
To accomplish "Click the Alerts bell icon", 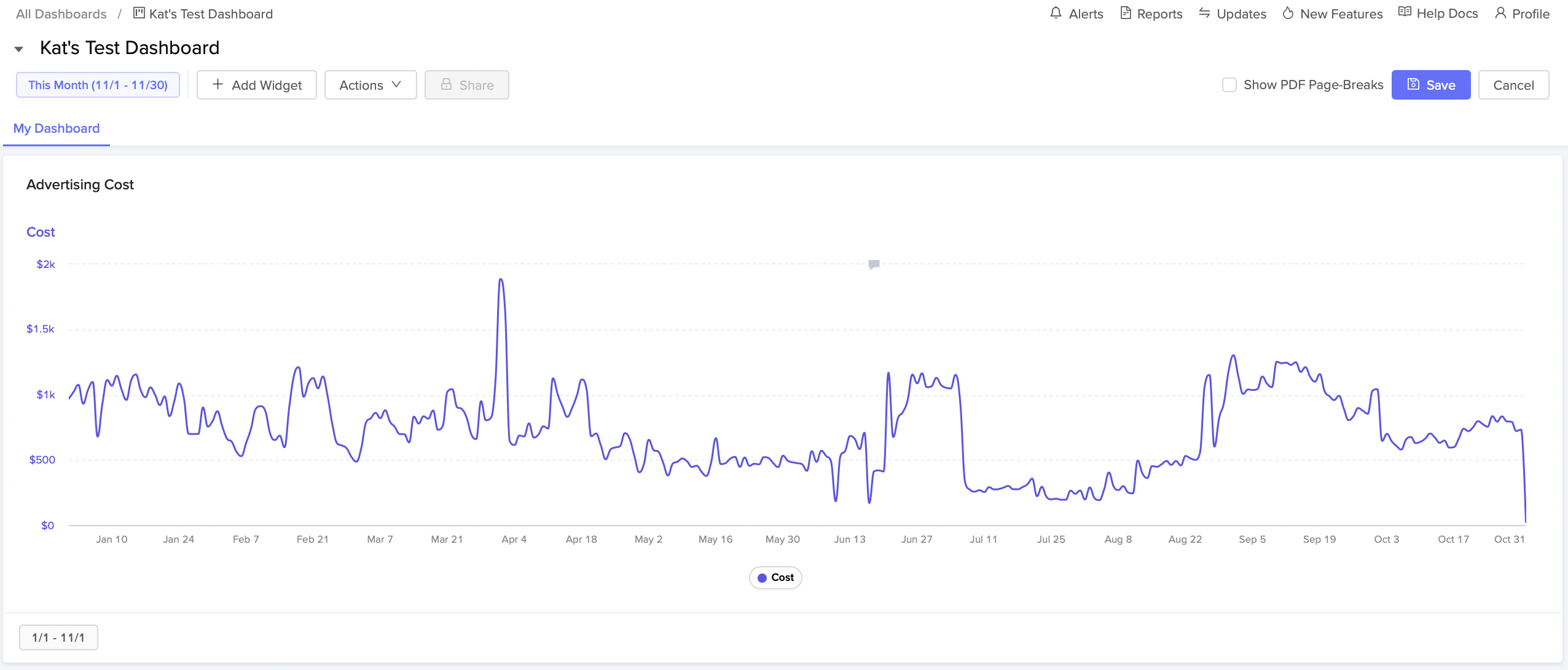I will click(1056, 13).
